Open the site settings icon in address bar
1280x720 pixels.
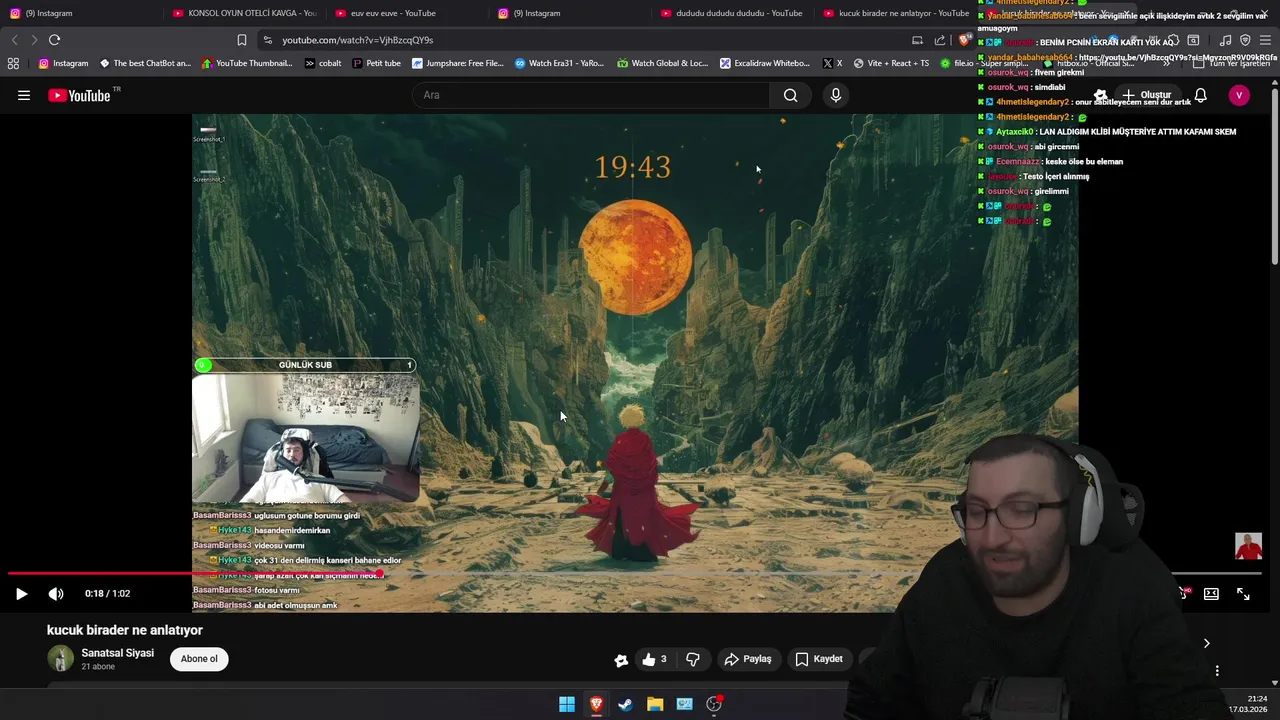[267, 40]
